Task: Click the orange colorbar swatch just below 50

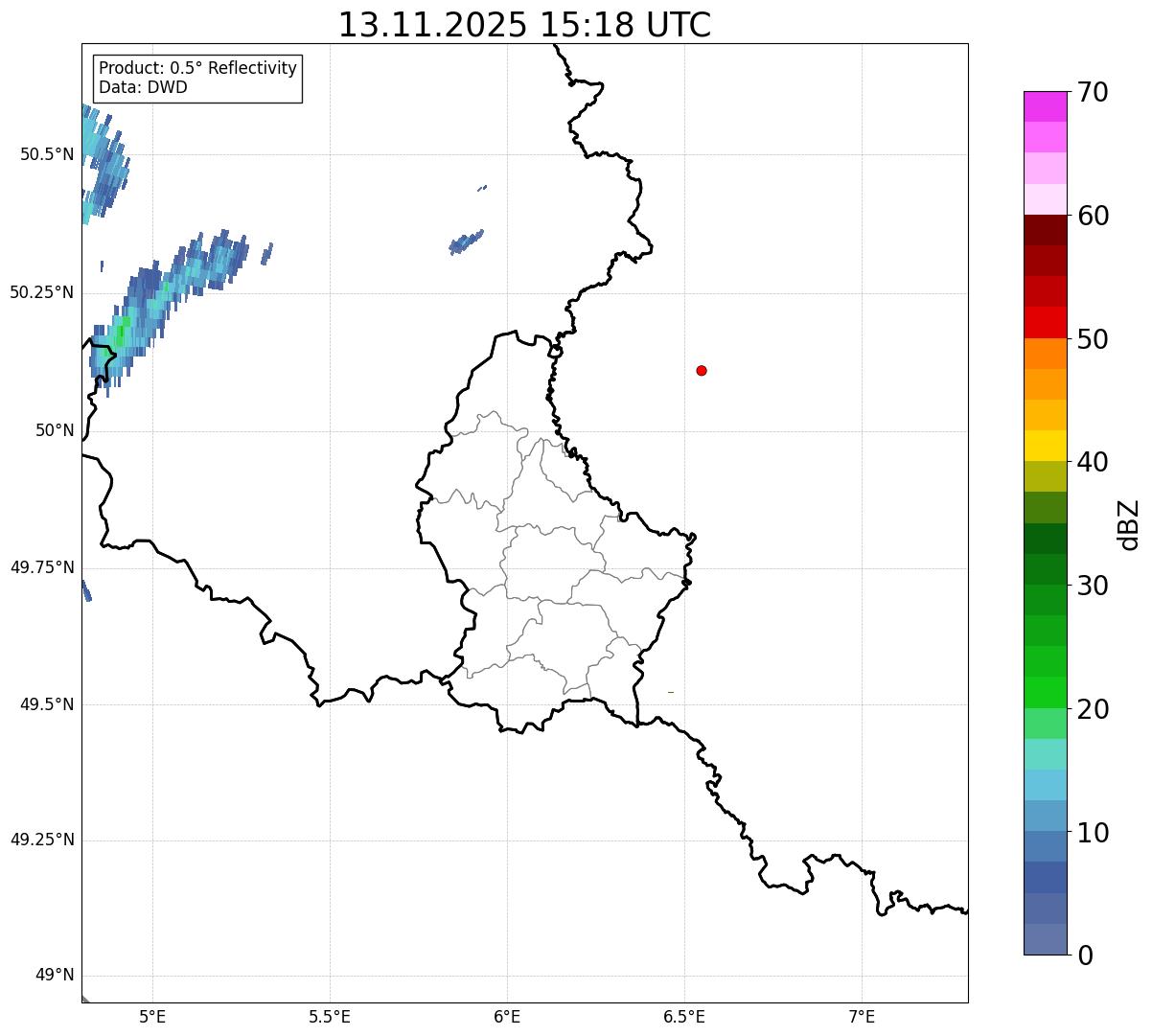Action: click(x=1045, y=354)
